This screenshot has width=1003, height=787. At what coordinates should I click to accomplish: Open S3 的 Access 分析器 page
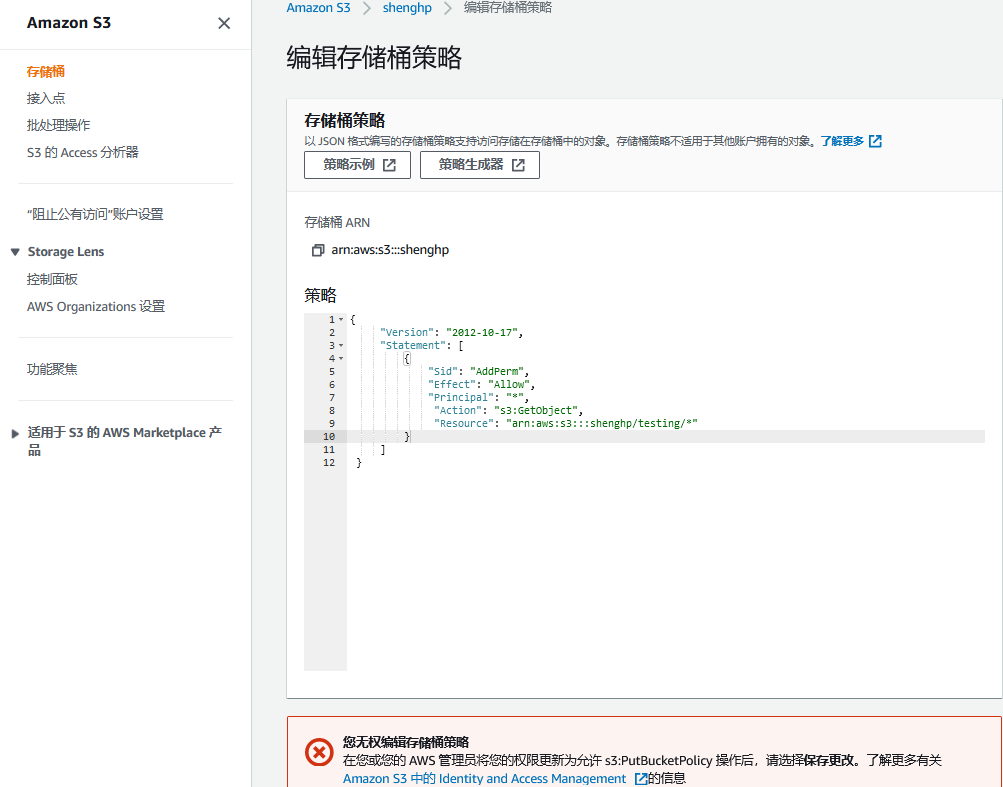click(83, 152)
